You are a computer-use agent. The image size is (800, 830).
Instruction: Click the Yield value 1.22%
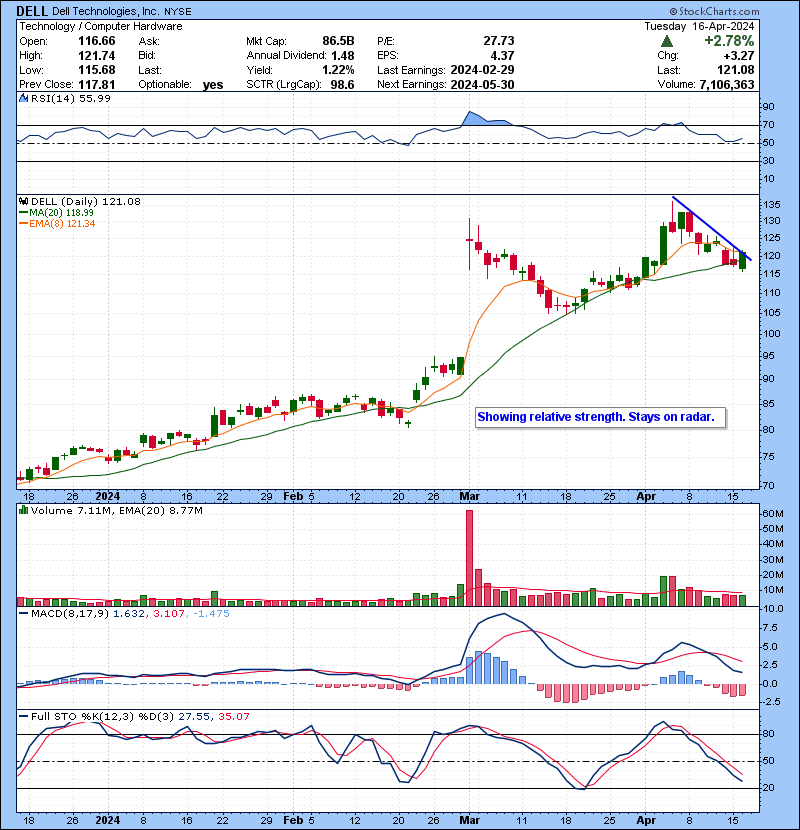(338, 70)
